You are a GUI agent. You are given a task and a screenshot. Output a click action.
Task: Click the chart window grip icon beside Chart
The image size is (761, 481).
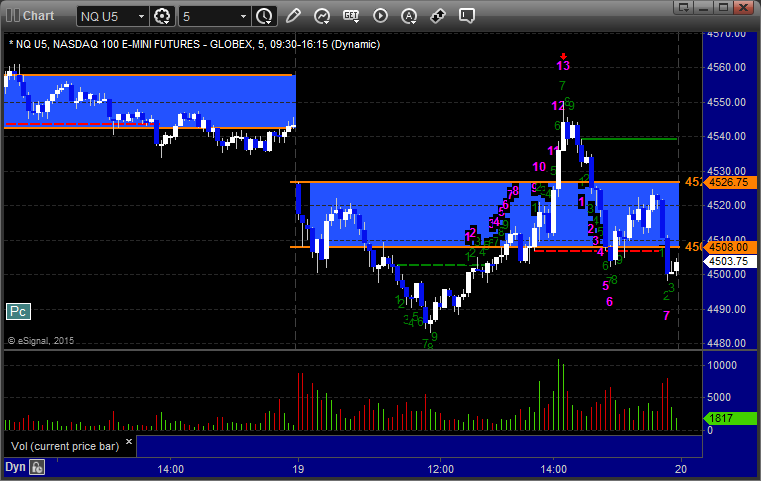pyautogui.click(x=13, y=16)
